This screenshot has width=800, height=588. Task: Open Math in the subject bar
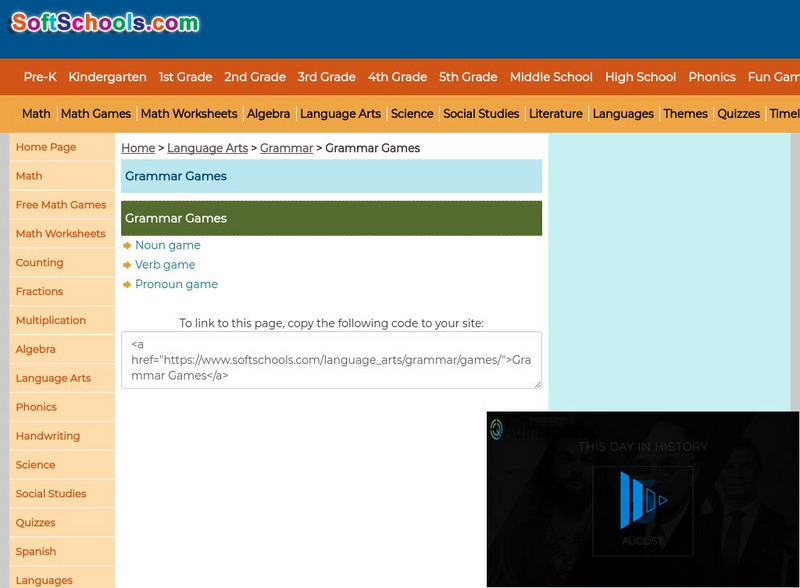pyautogui.click(x=36, y=113)
